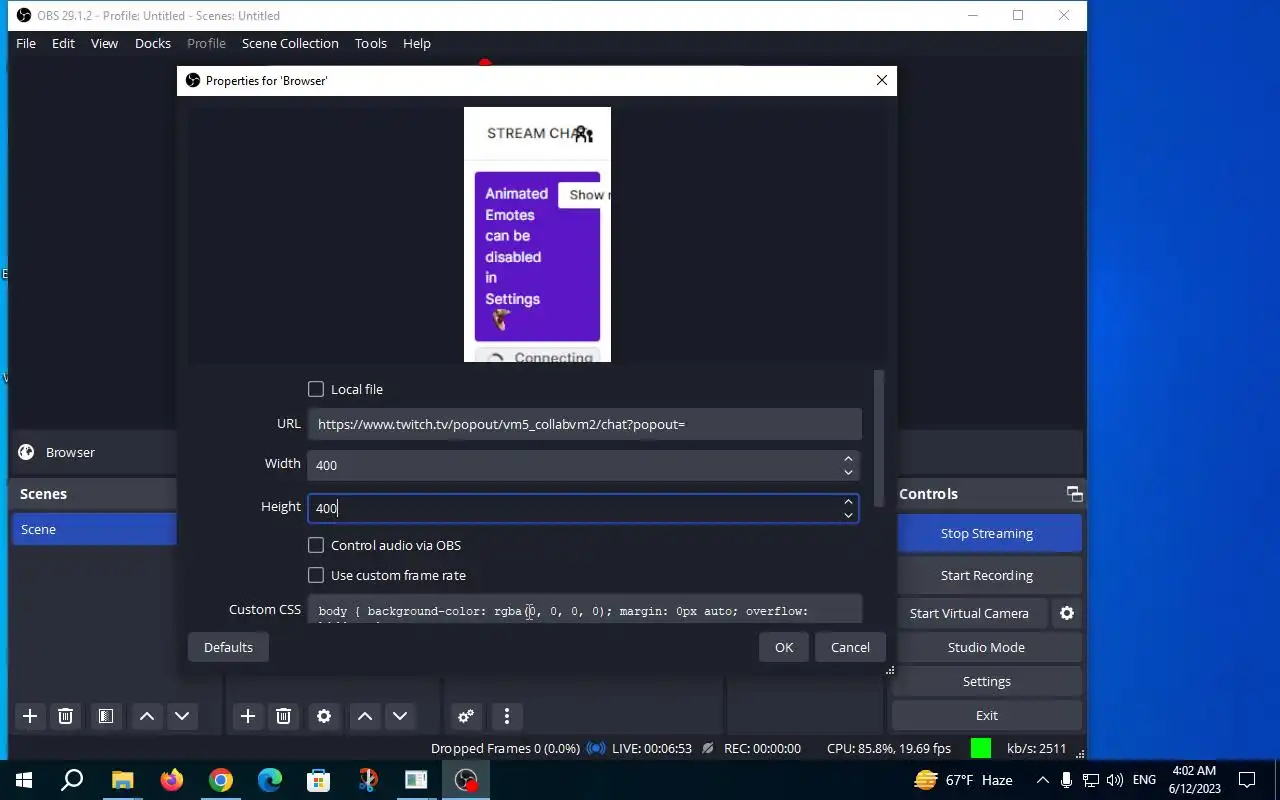The width and height of the screenshot is (1280, 800).
Task: Click the globe icon beside Browser source
Action: coord(27,452)
